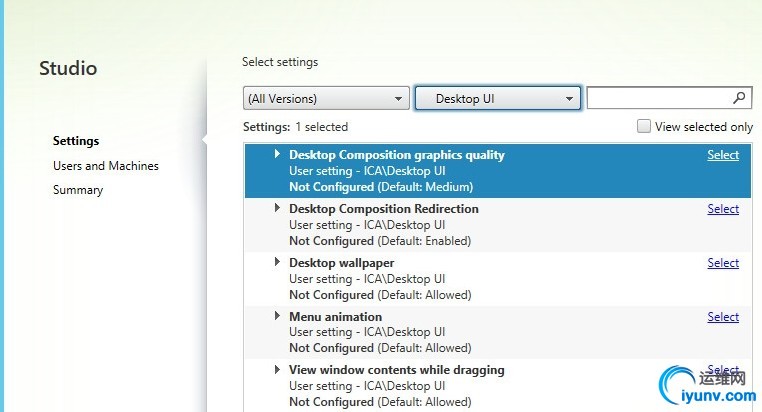Viewport: 762px width, 412px height.
Task: Expand Desktop Composition Redirection setting
Action: coord(277,208)
